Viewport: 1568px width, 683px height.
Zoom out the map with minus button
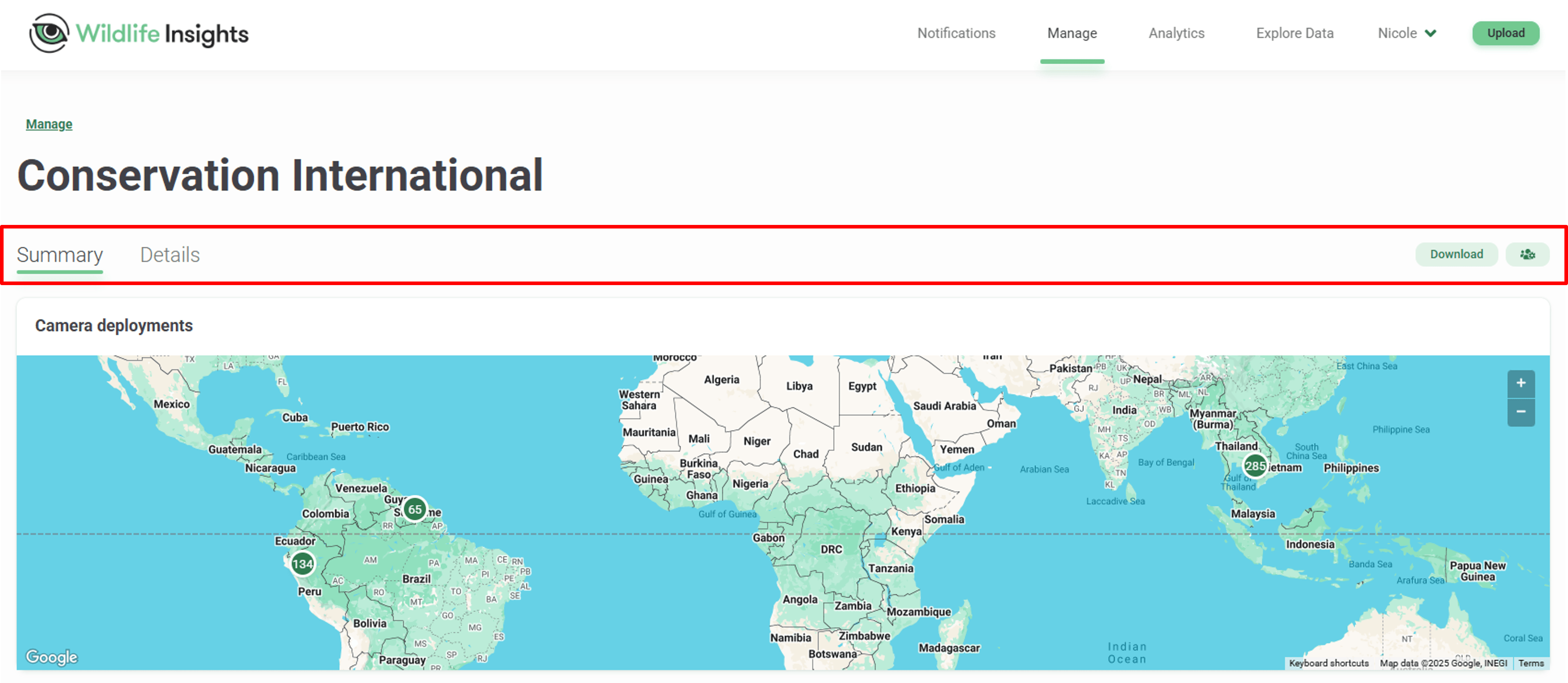pos(1520,412)
